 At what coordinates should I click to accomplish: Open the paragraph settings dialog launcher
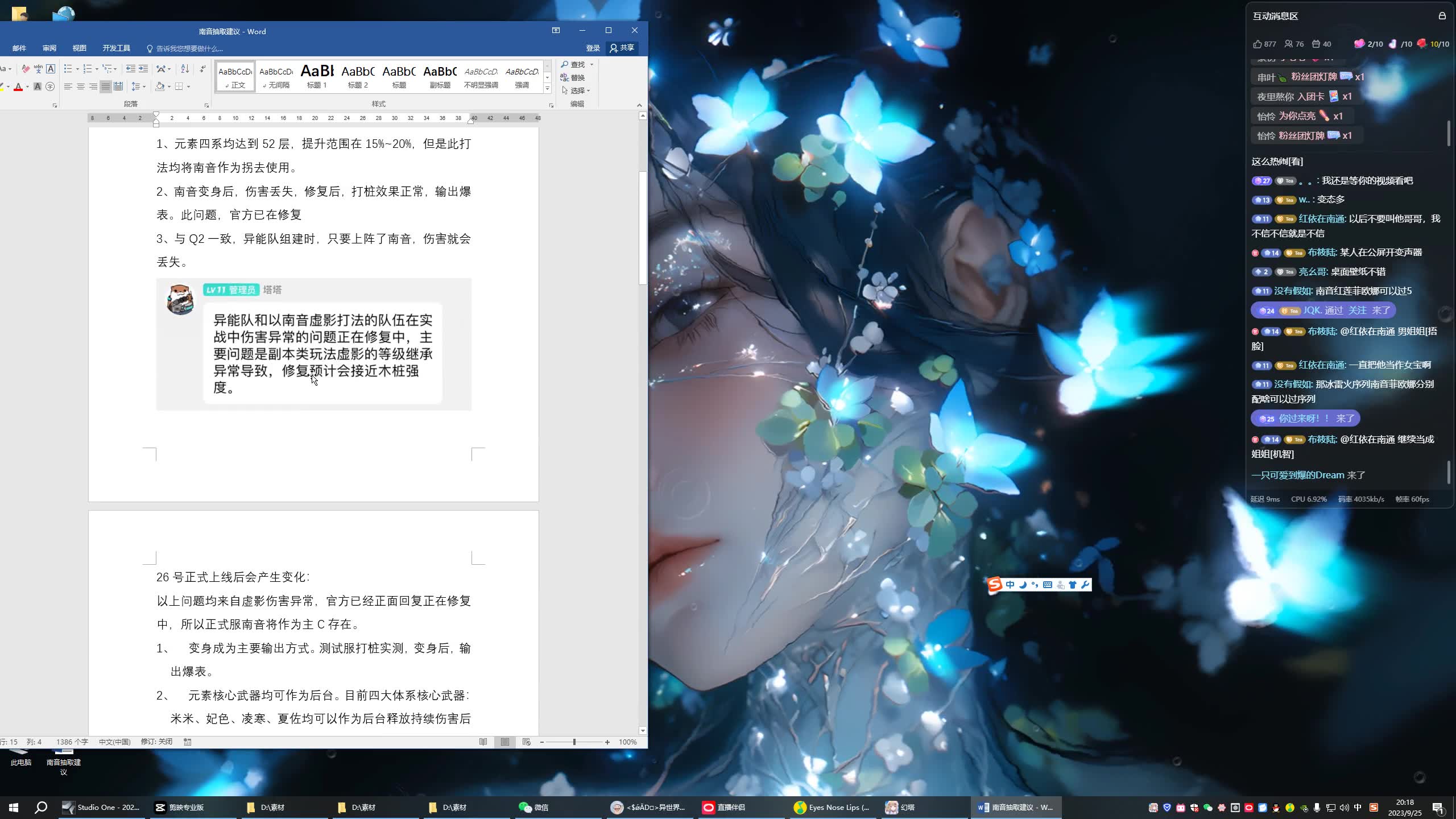pyautogui.click(x=206, y=106)
